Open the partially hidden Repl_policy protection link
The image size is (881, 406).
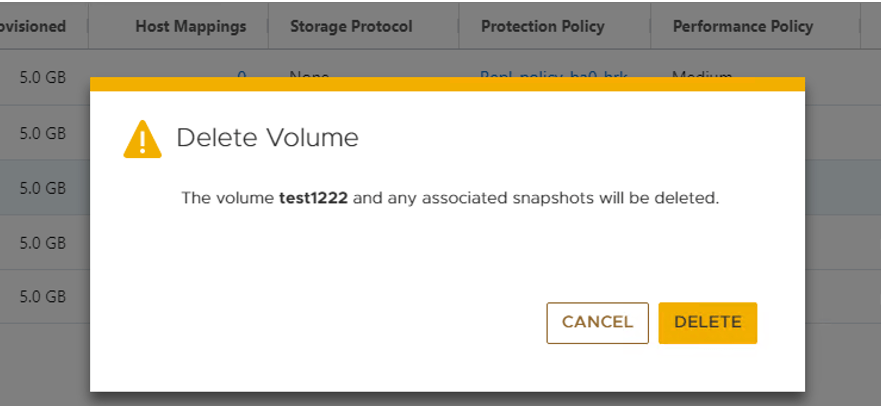553,74
